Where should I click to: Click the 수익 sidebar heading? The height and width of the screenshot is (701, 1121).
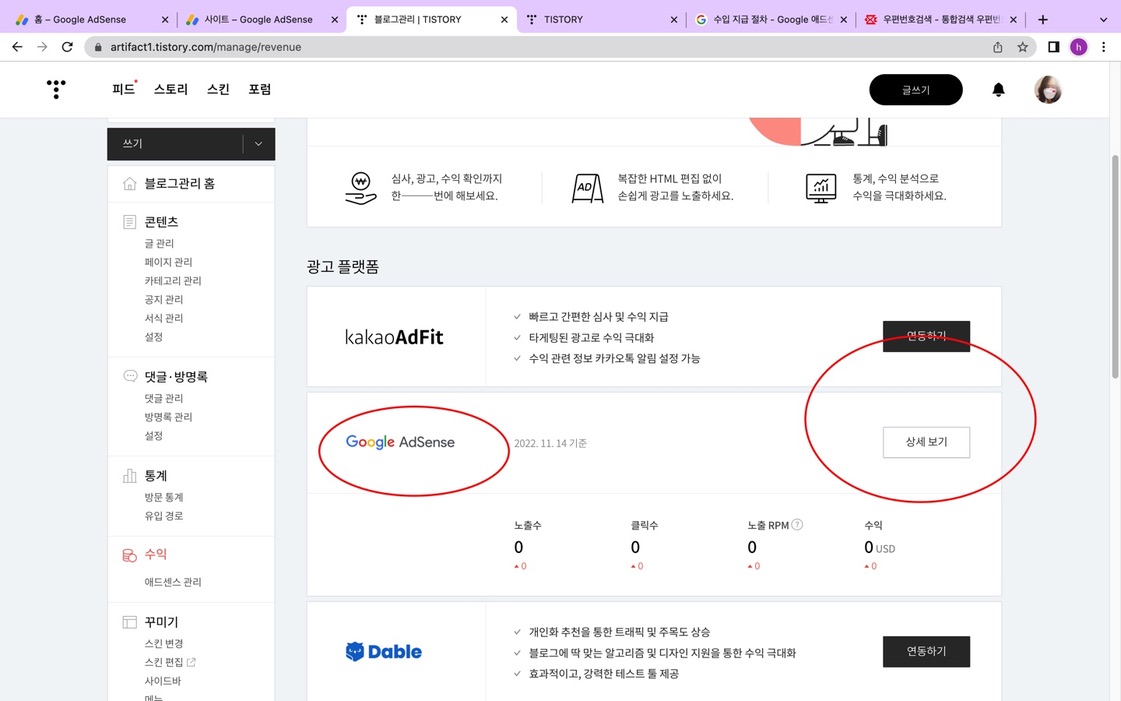tap(156, 555)
